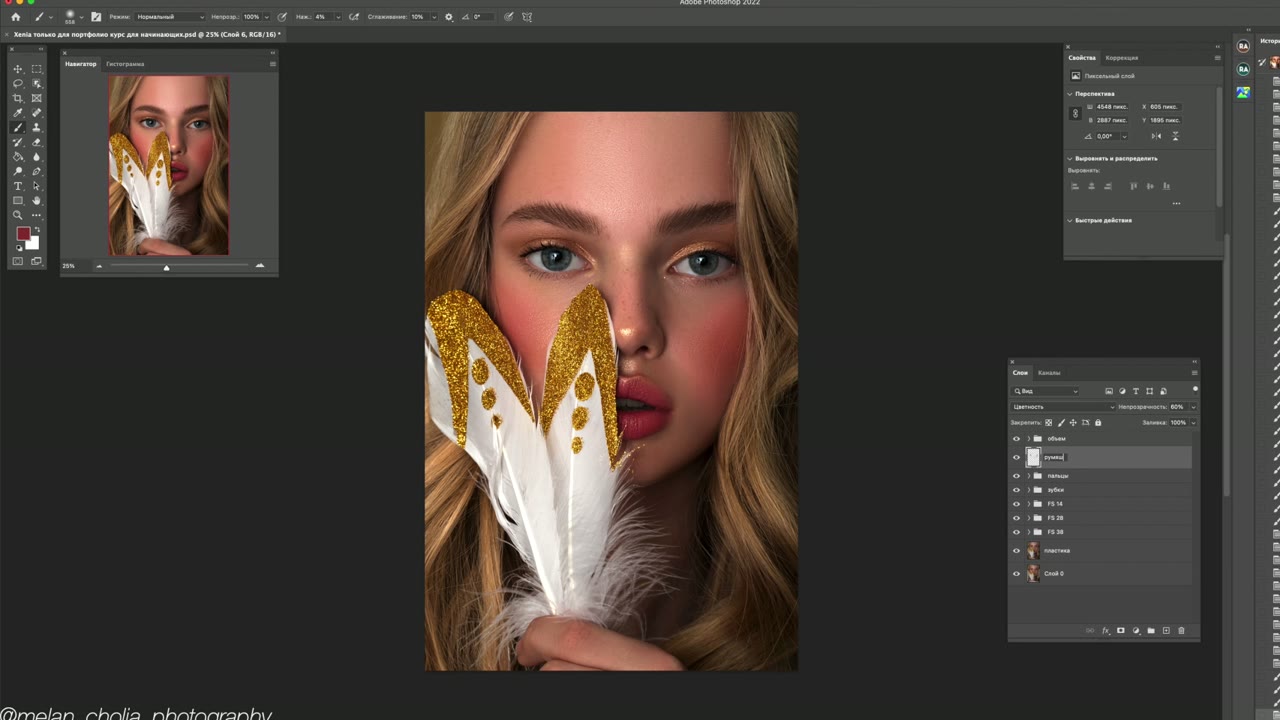The height and width of the screenshot is (720, 1280).
Task: Open the layer styles fx menu
Action: 1106,631
